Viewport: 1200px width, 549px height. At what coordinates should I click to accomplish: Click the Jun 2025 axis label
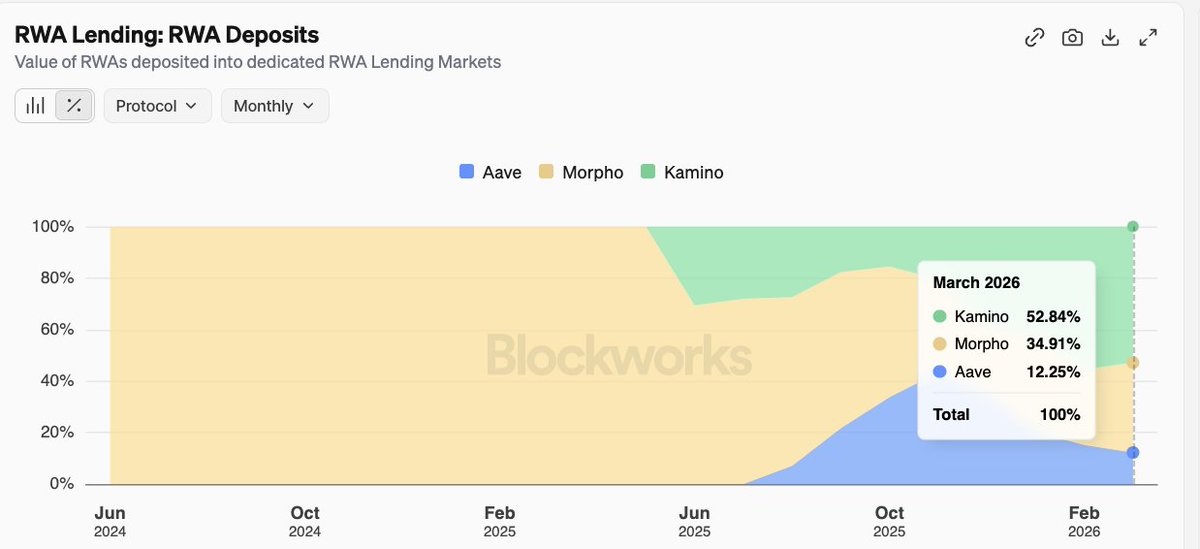coord(694,521)
